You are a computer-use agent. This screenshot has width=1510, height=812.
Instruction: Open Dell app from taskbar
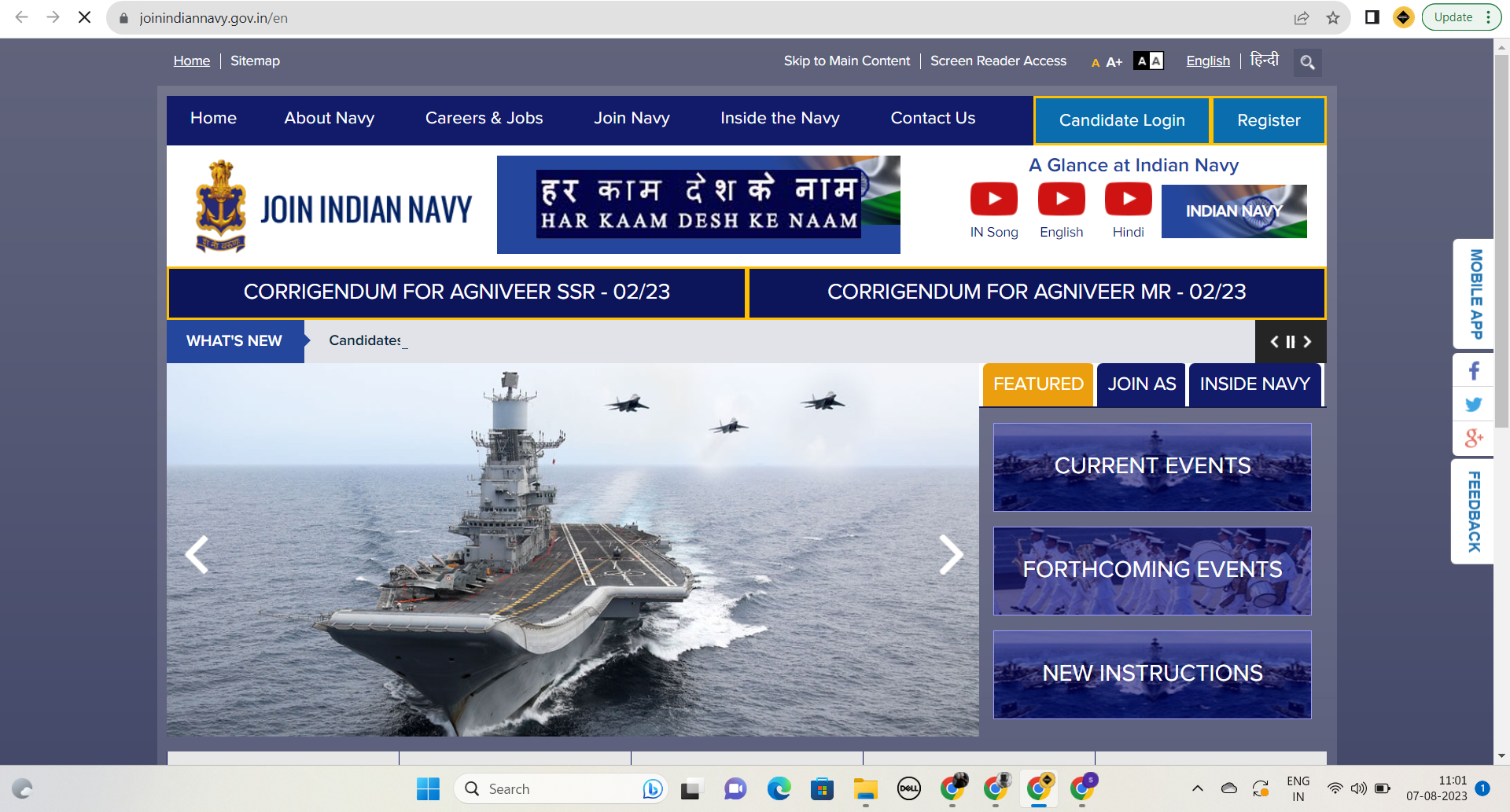tap(909, 788)
